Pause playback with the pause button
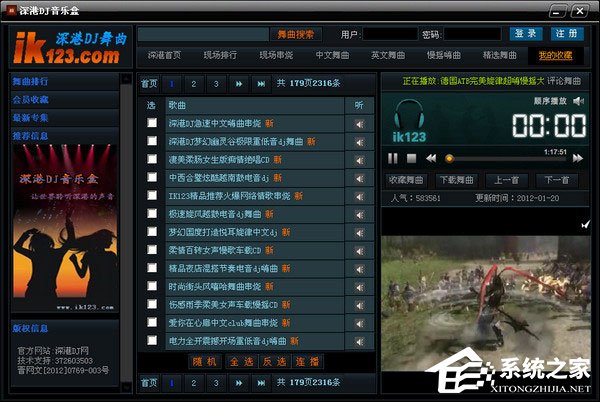Viewport: 600px width, 402px height. coord(393,158)
